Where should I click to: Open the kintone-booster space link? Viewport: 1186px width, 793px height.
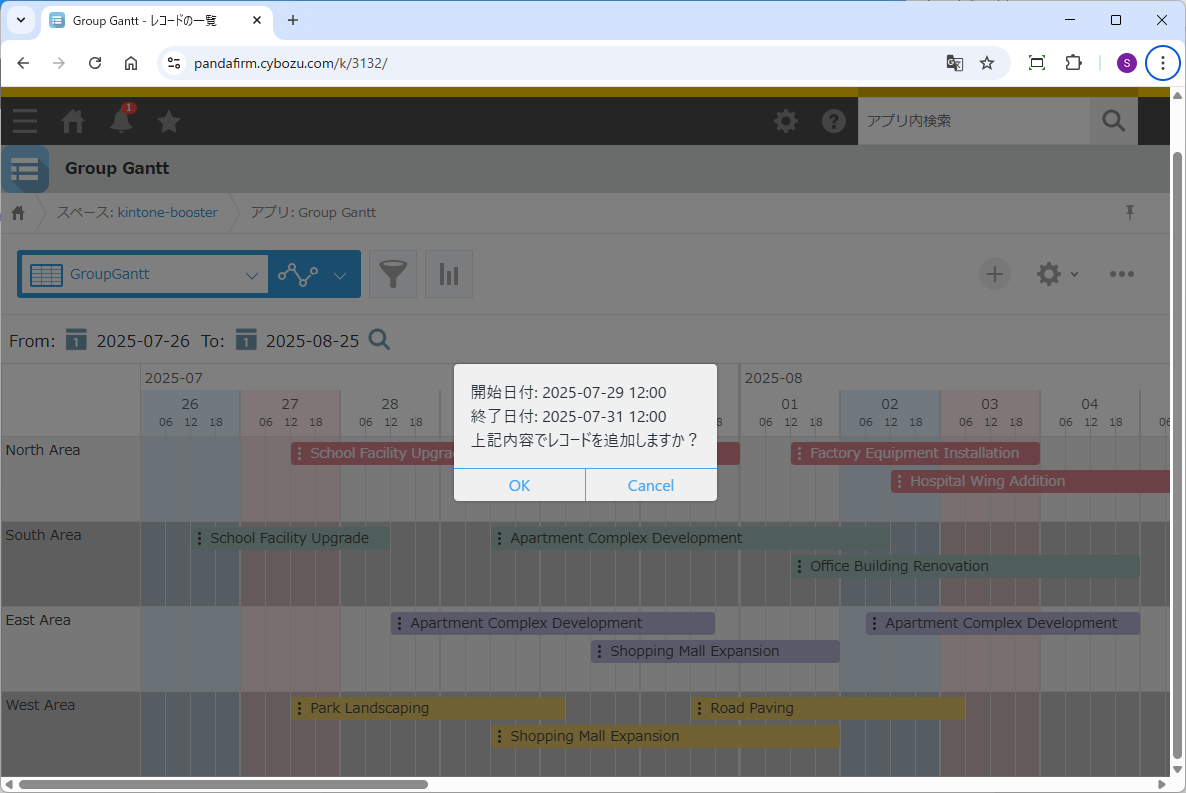[167, 212]
